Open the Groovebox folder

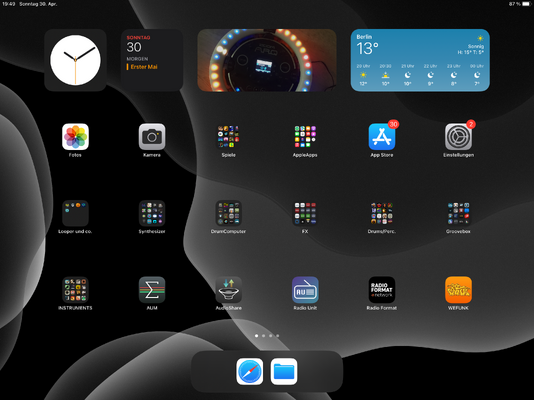tap(458, 213)
